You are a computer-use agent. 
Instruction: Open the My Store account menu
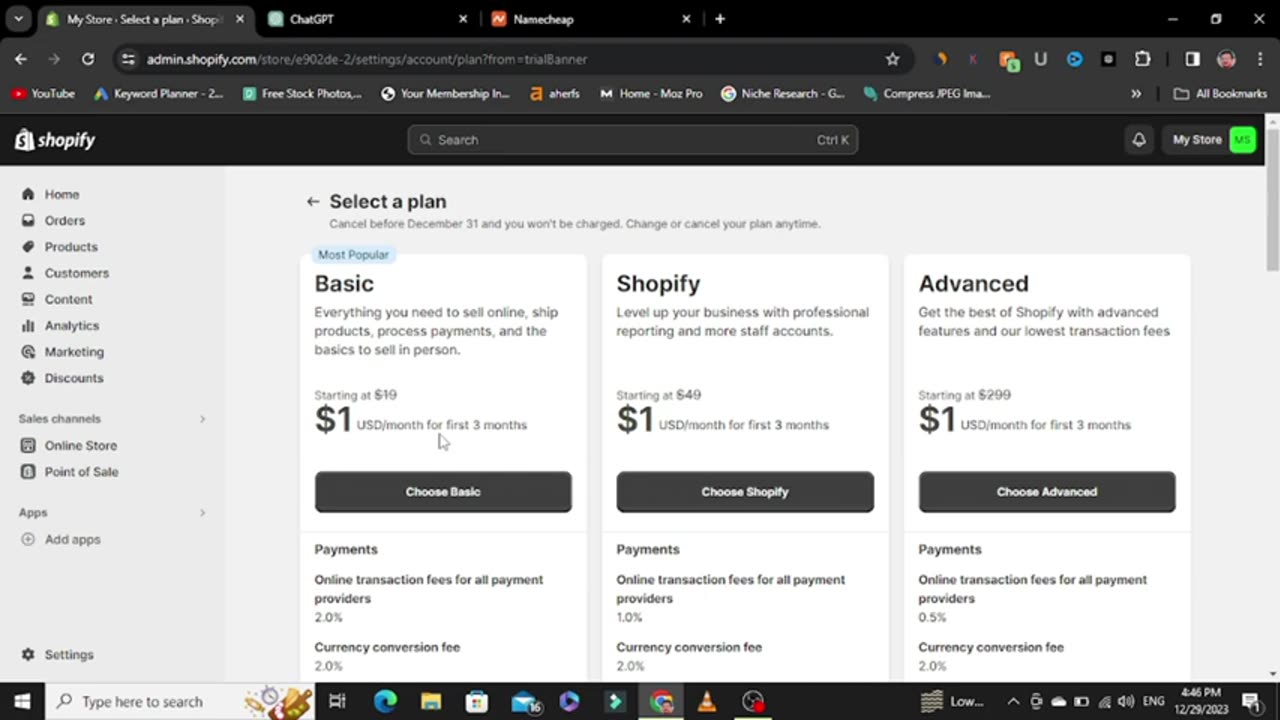1213,140
